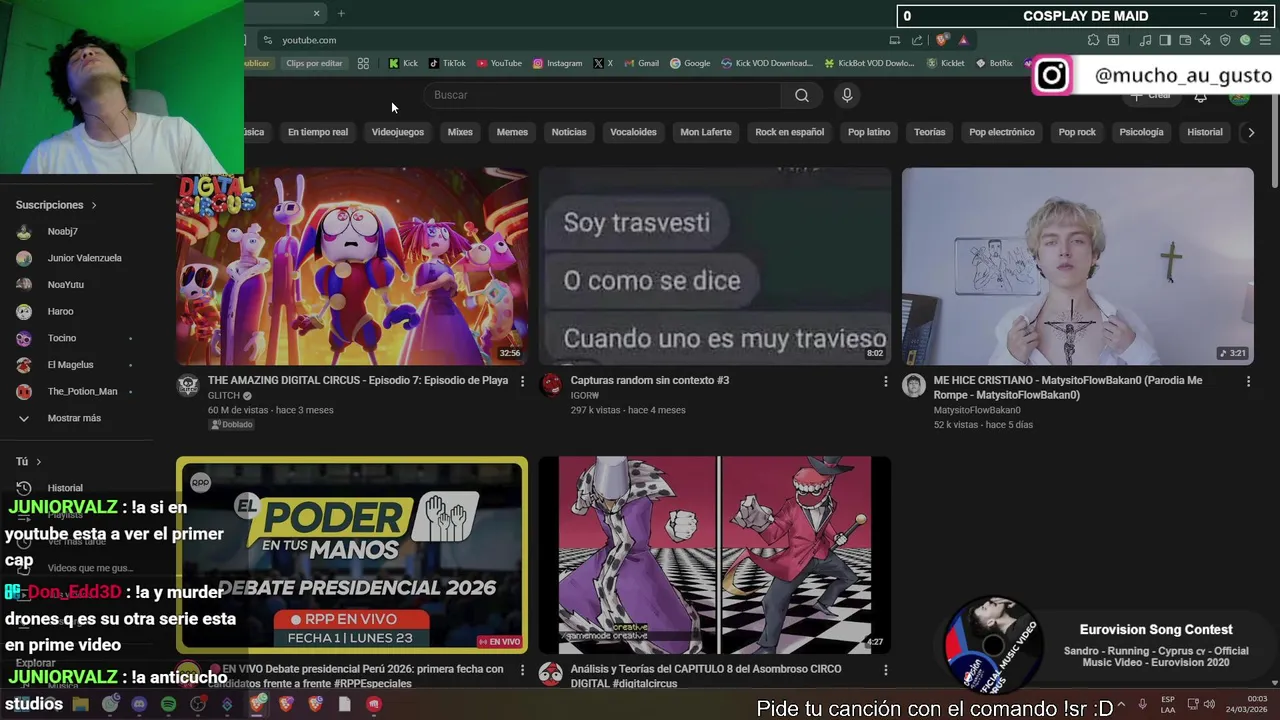The width and height of the screenshot is (1280, 720).
Task: Select the Rock en español chip
Action: click(x=790, y=132)
